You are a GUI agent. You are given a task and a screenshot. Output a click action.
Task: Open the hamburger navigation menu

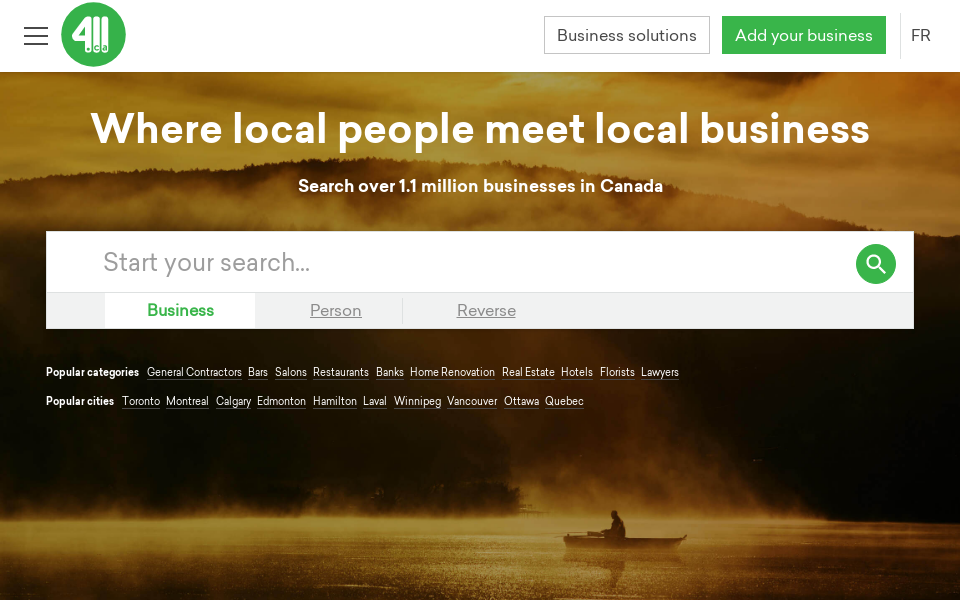[36, 36]
